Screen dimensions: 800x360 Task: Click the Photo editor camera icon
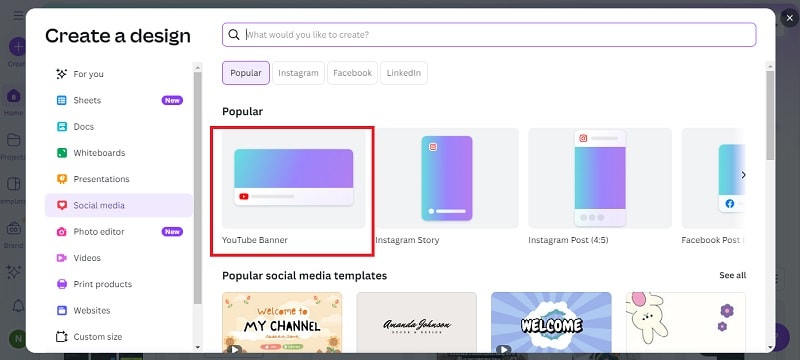click(62, 232)
